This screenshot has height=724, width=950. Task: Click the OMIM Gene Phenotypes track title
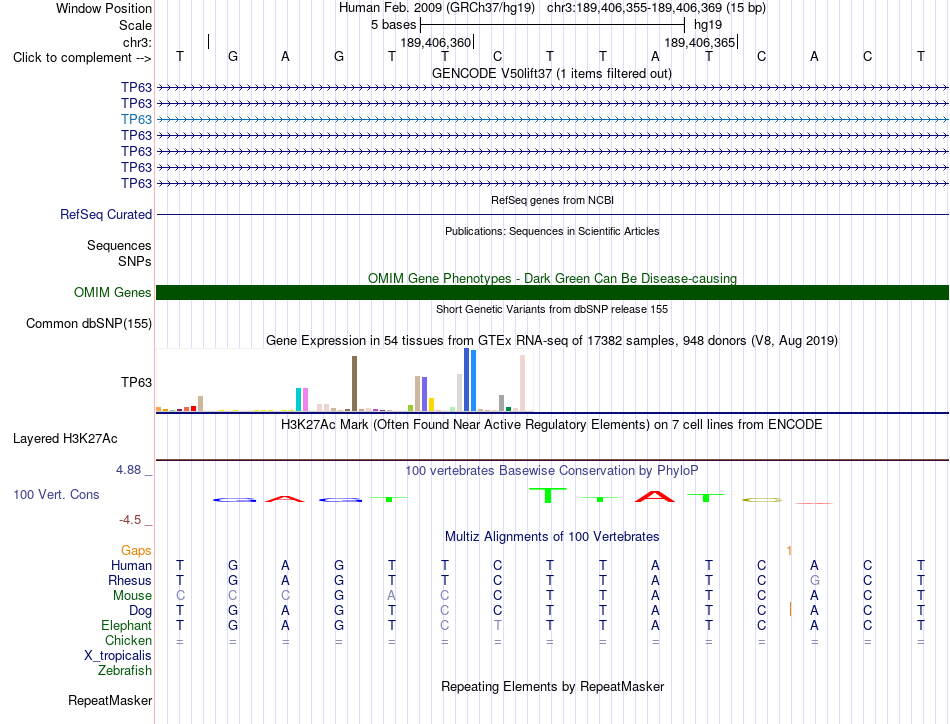coord(553,278)
